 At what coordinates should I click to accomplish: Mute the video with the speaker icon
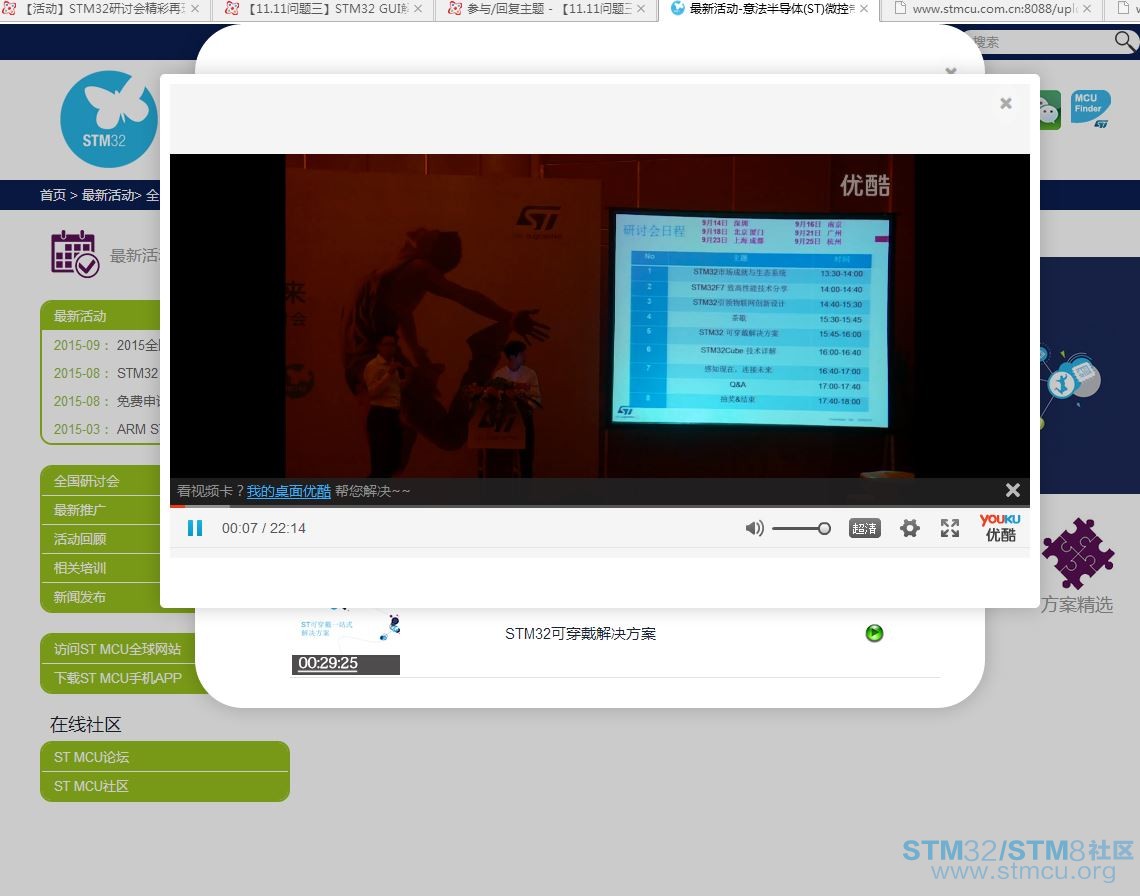point(755,529)
